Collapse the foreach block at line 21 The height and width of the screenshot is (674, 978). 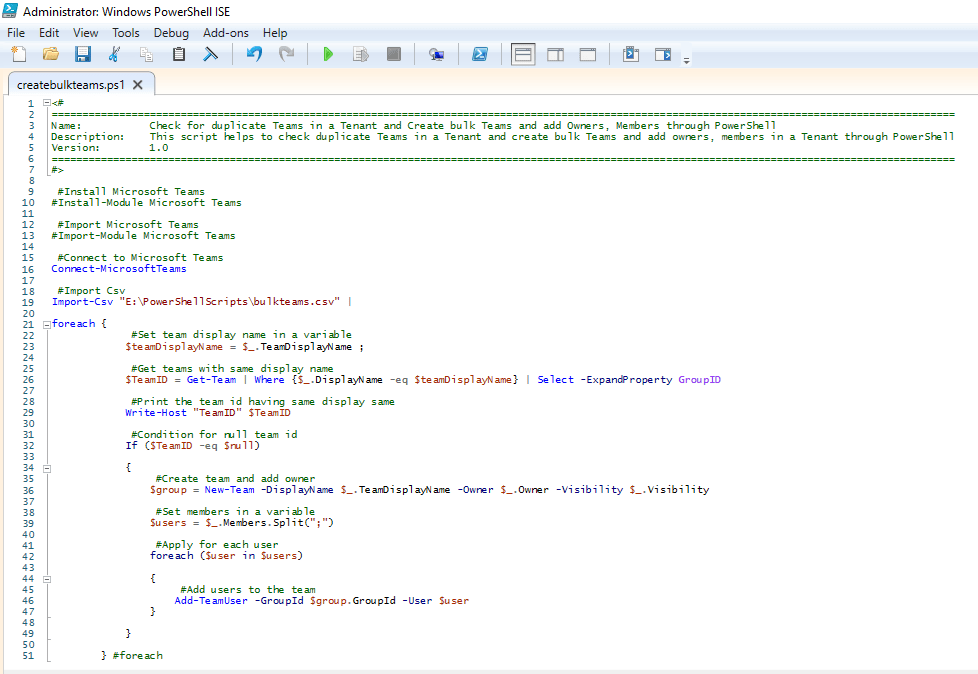tap(47, 324)
